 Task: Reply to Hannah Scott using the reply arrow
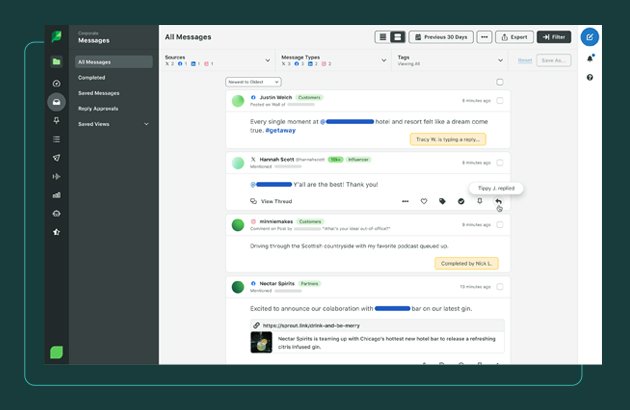click(498, 201)
